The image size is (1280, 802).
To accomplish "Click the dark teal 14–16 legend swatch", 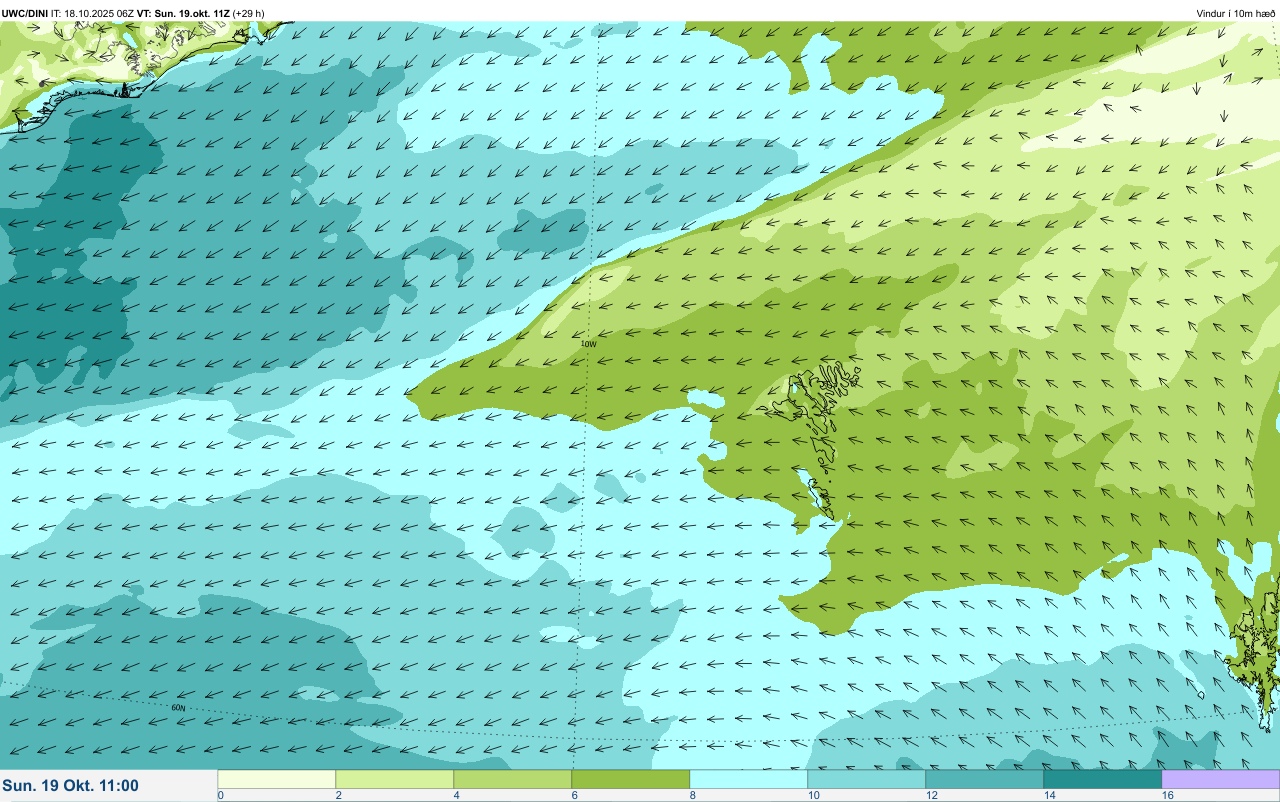I will click(1103, 778).
